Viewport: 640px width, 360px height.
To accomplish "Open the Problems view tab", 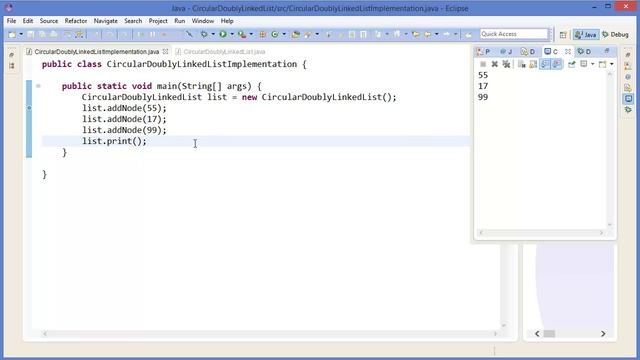I will [484, 51].
